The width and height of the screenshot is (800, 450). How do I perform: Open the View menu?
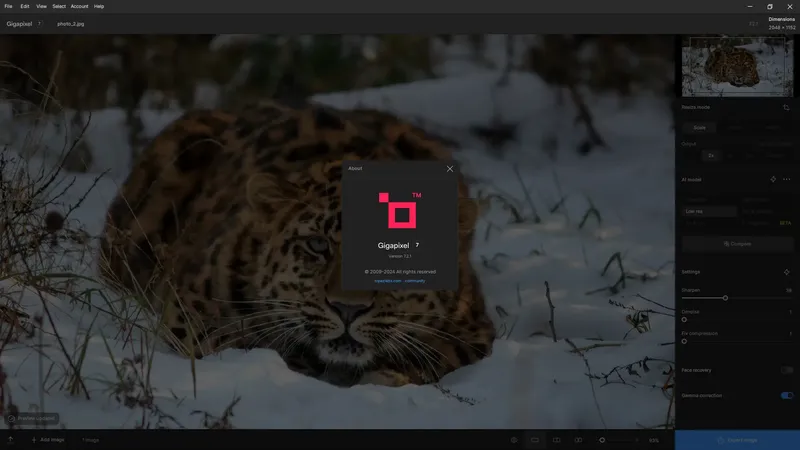coord(41,6)
